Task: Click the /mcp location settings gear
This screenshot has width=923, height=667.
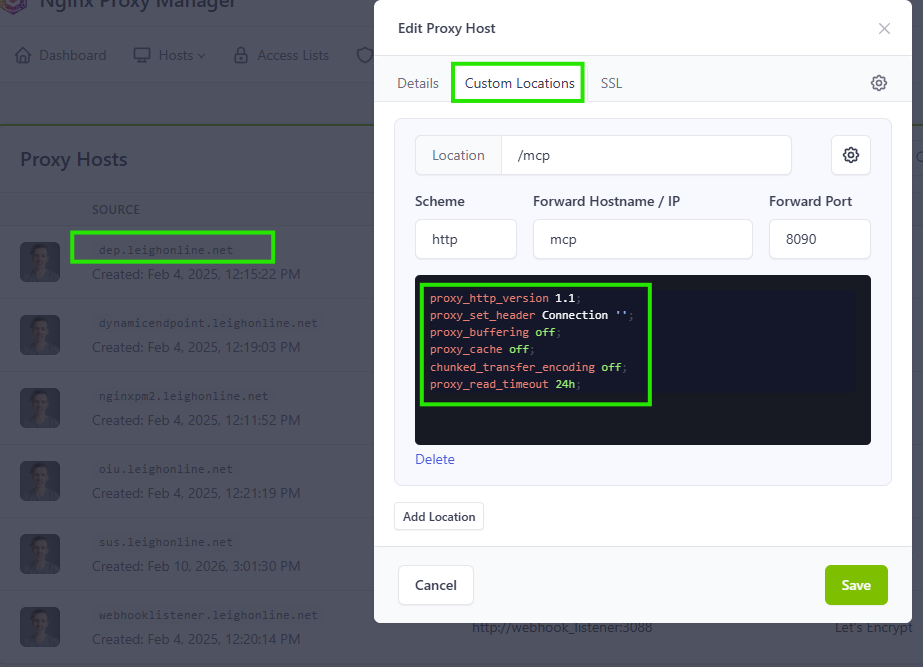Action: coord(851,155)
